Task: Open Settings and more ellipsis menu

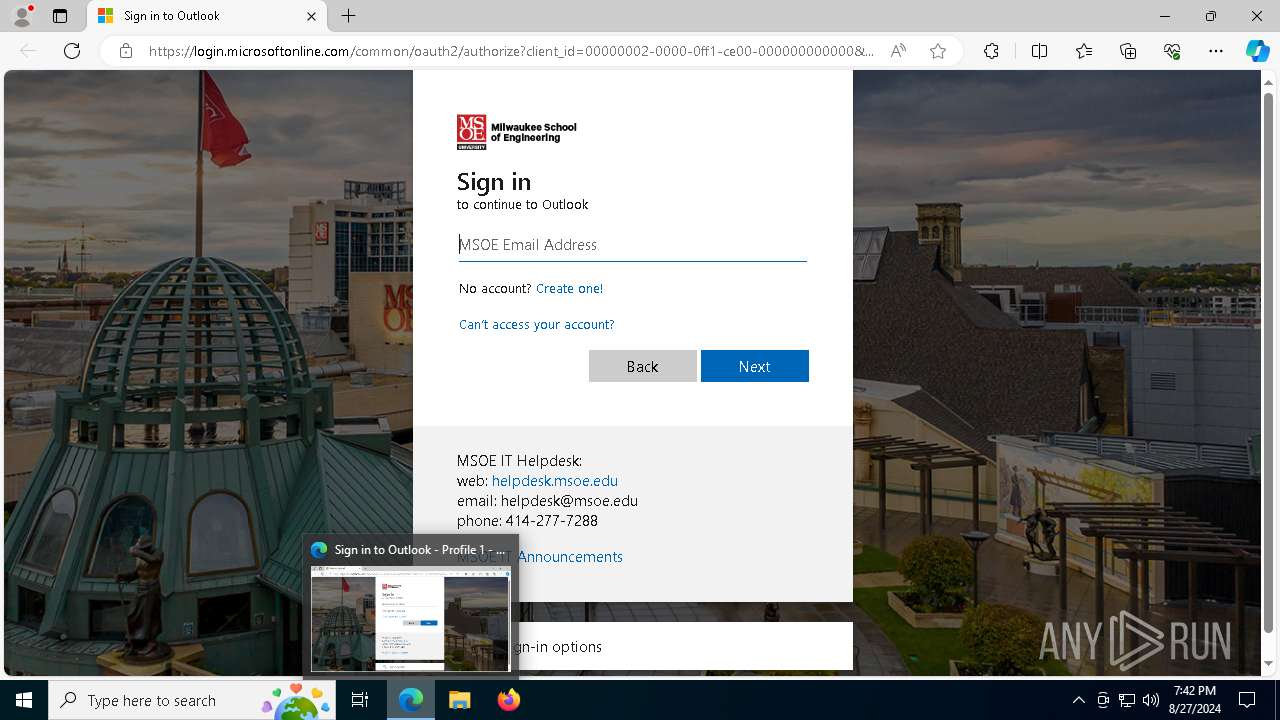Action: click(x=1216, y=51)
